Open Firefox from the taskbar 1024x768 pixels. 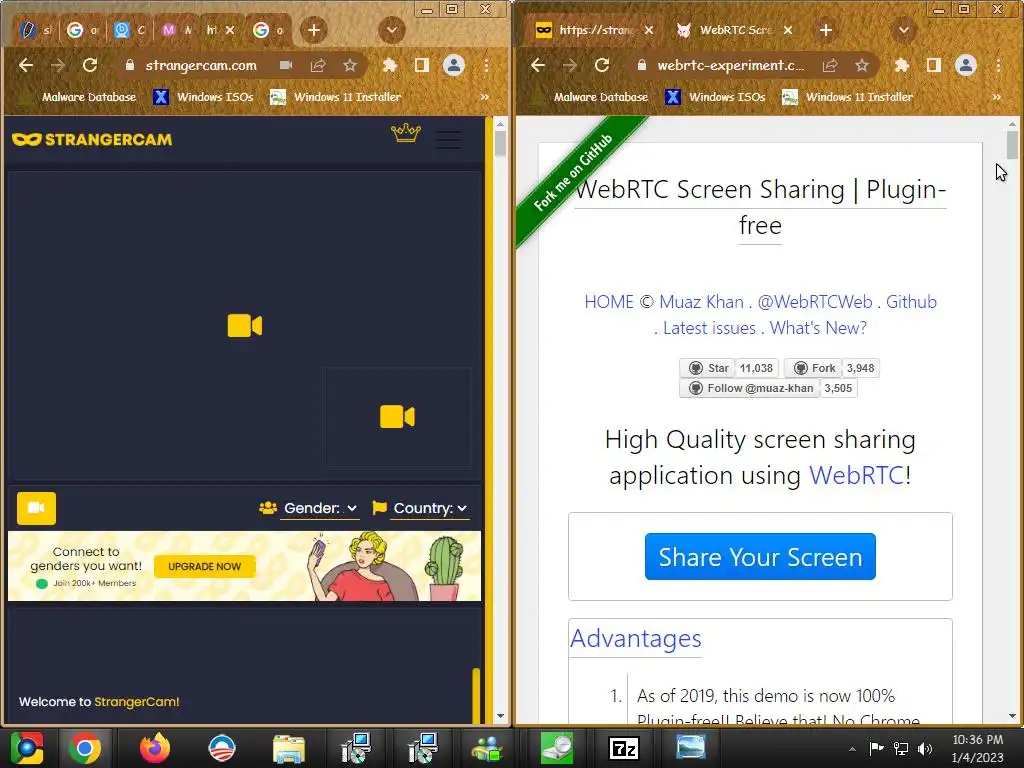155,748
